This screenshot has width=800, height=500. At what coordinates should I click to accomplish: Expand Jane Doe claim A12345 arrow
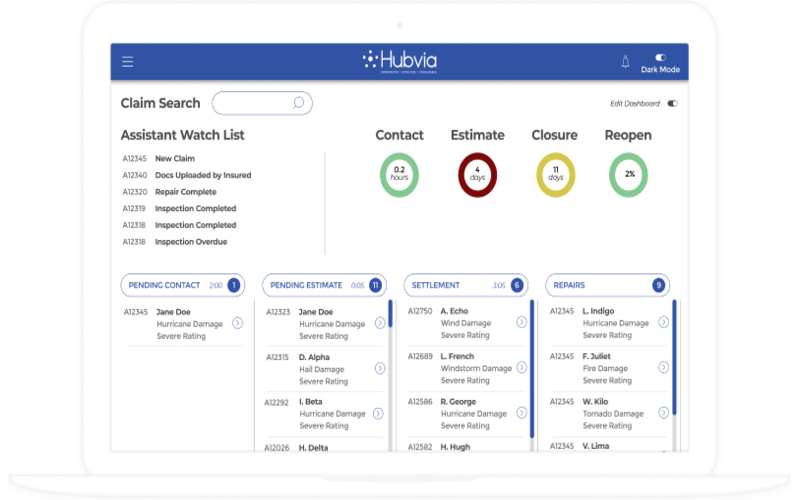[237, 323]
